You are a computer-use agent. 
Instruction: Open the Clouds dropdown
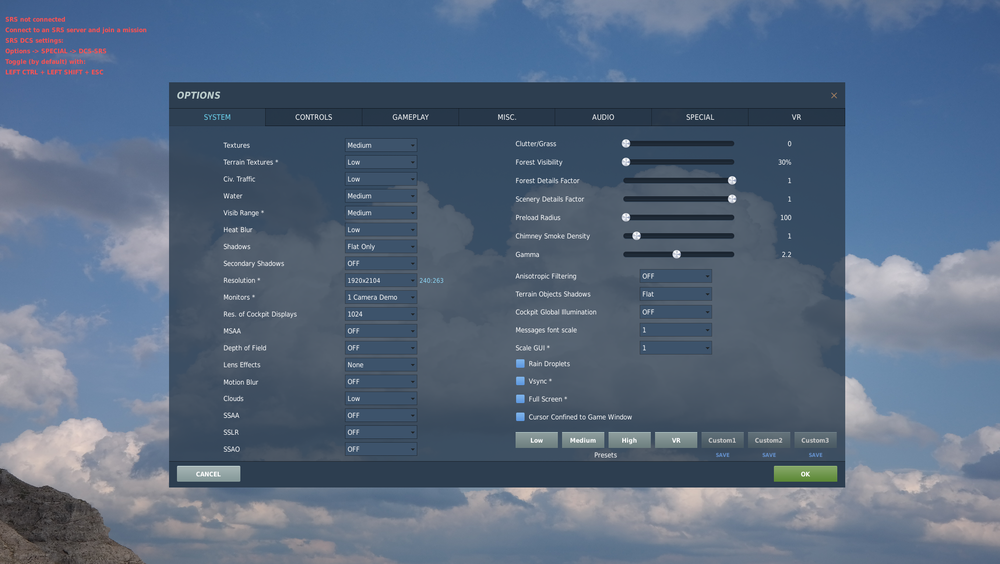381,399
